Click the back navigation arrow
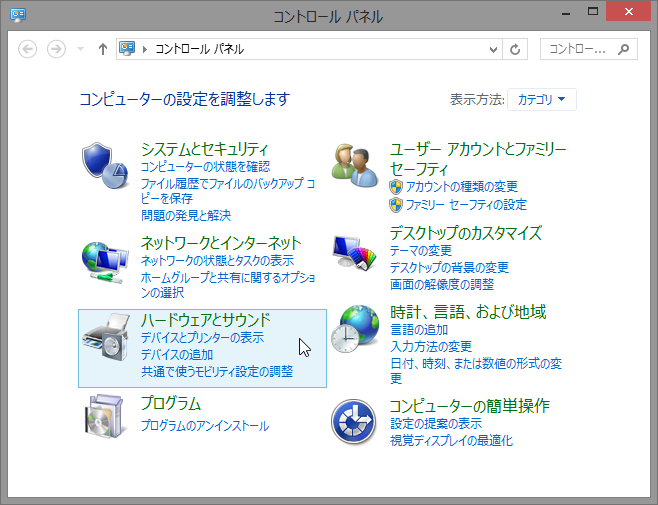The width and height of the screenshot is (658, 505). tap(28, 49)
